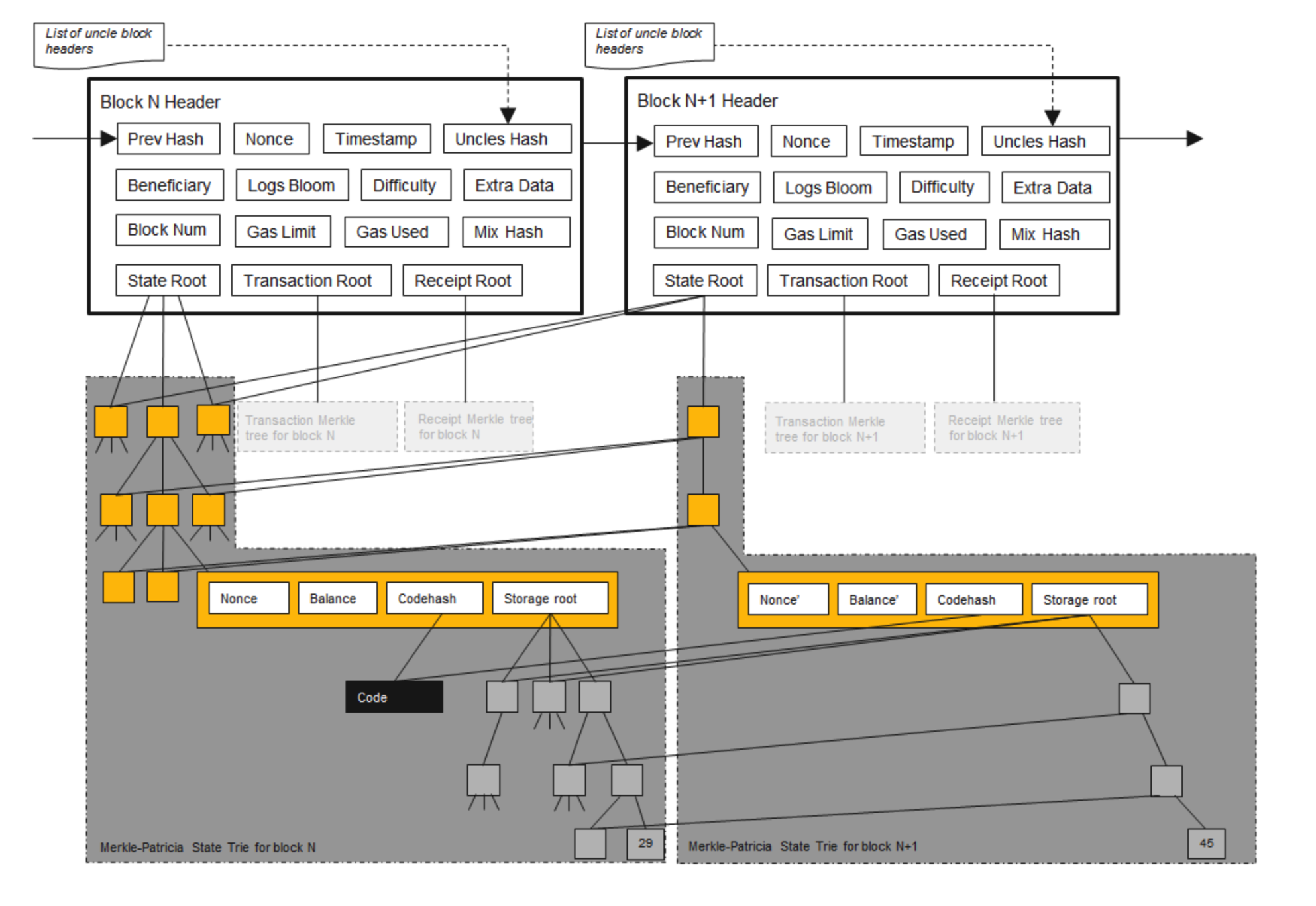The height and width of the screenshot is (906, 1316).
Task: Select State Root in Block N+1 Header
Action: 705,280
